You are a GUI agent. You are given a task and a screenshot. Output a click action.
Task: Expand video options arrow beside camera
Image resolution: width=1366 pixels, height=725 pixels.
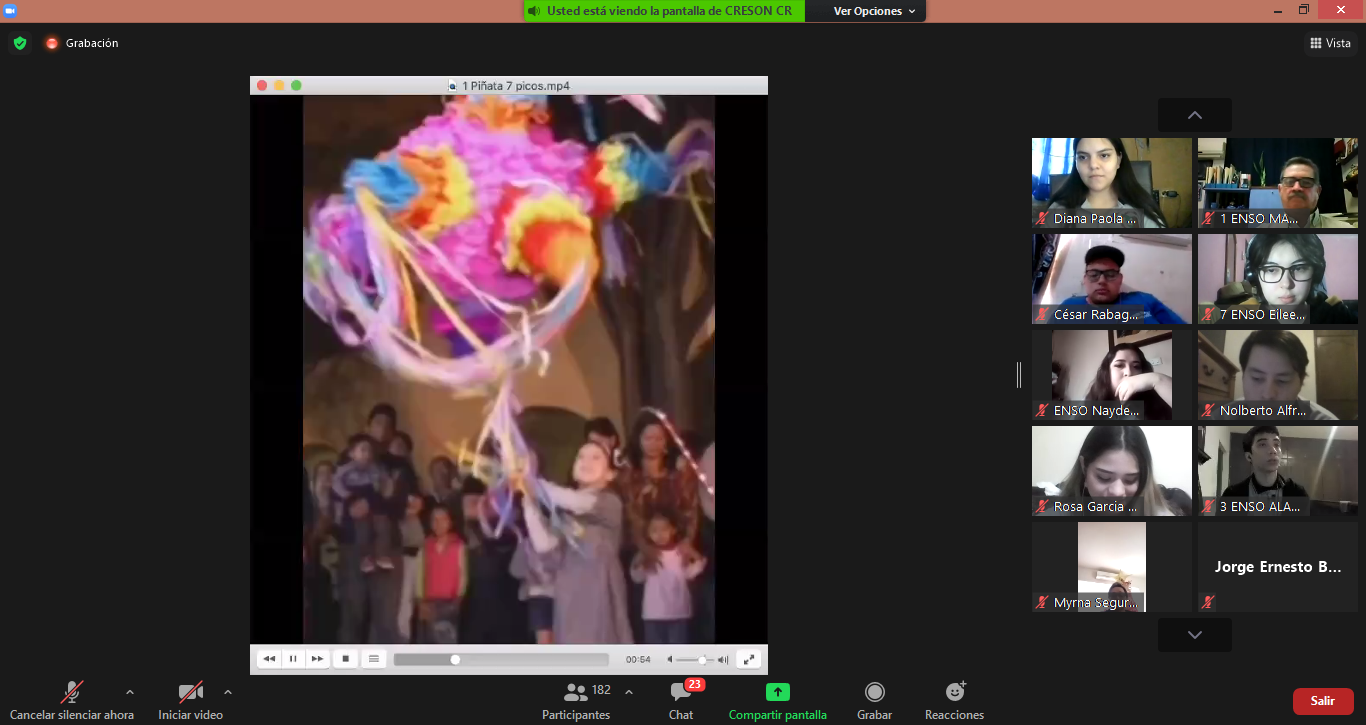click(227, 692)
